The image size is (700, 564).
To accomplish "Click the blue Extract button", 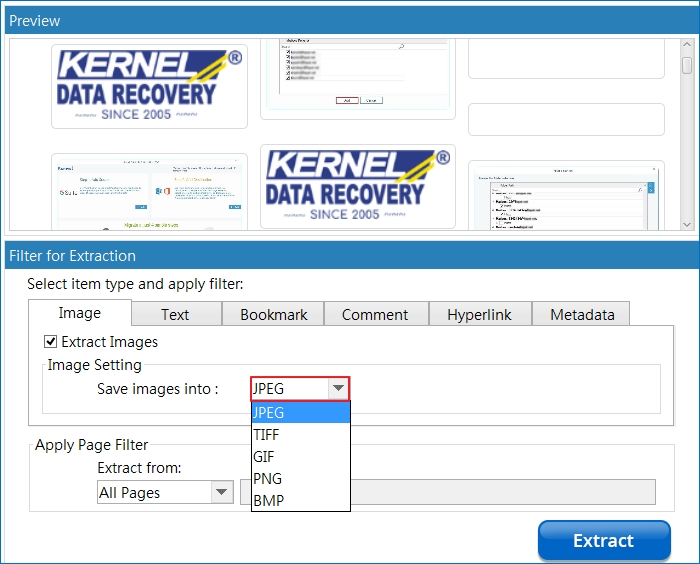I will (604, 540).
